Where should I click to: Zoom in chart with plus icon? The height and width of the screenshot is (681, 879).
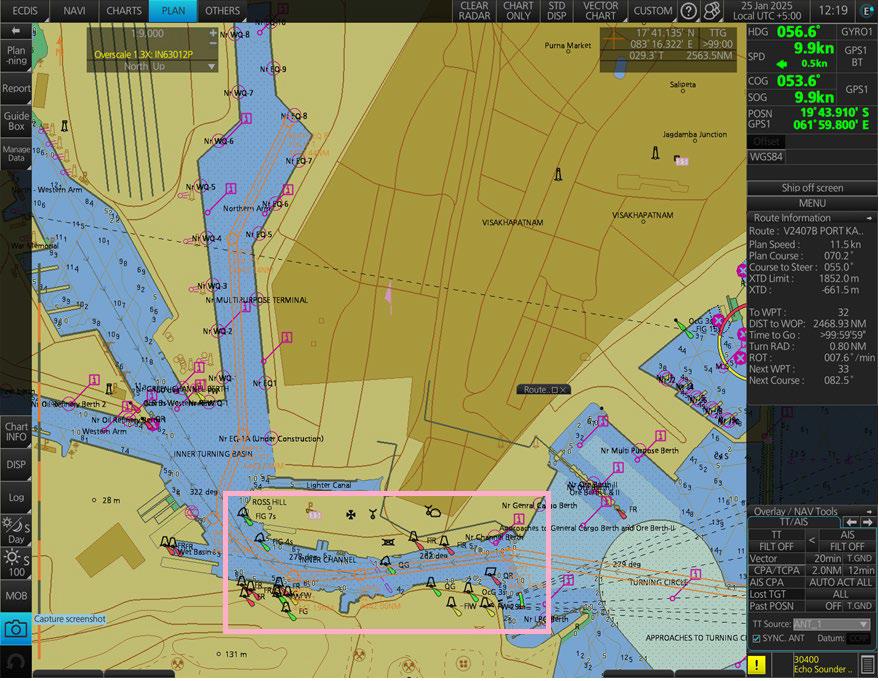(213, 33)
